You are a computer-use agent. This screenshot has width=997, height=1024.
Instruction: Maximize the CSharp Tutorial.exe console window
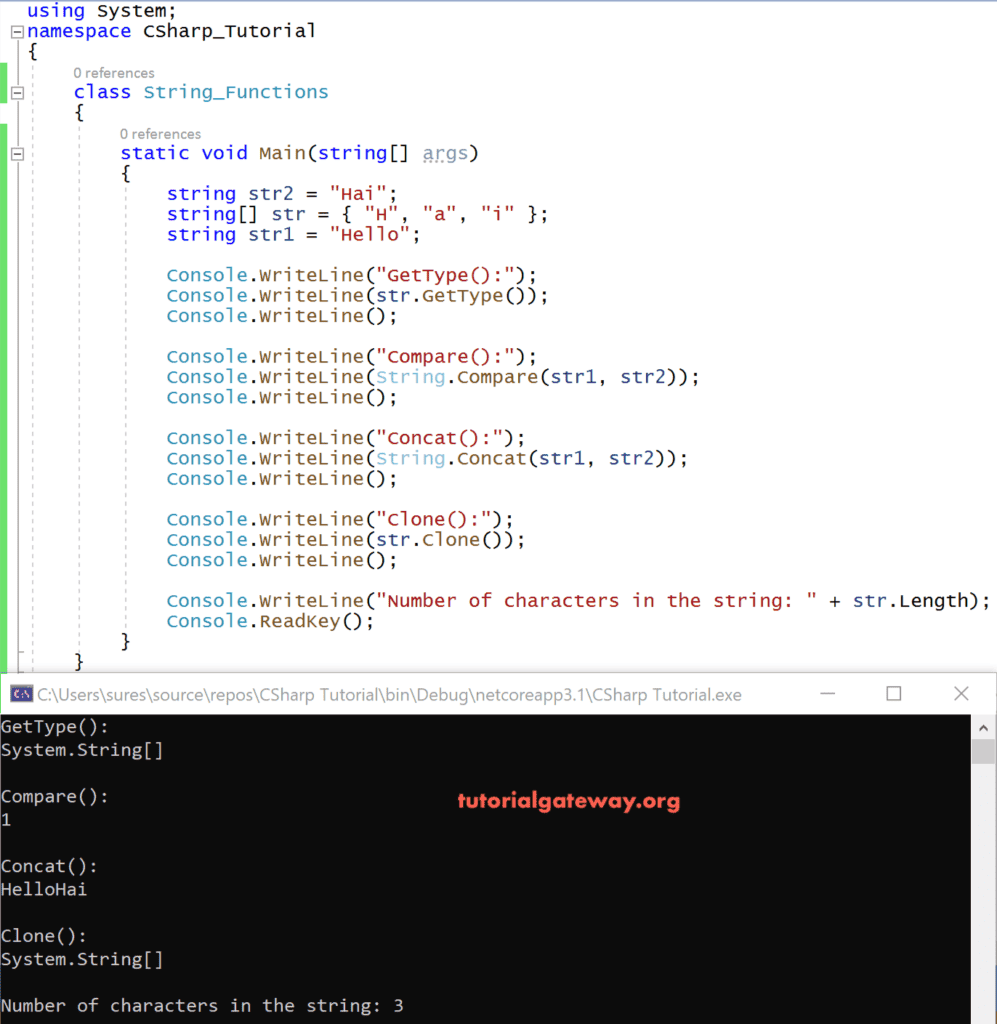[x=894, y=694]
